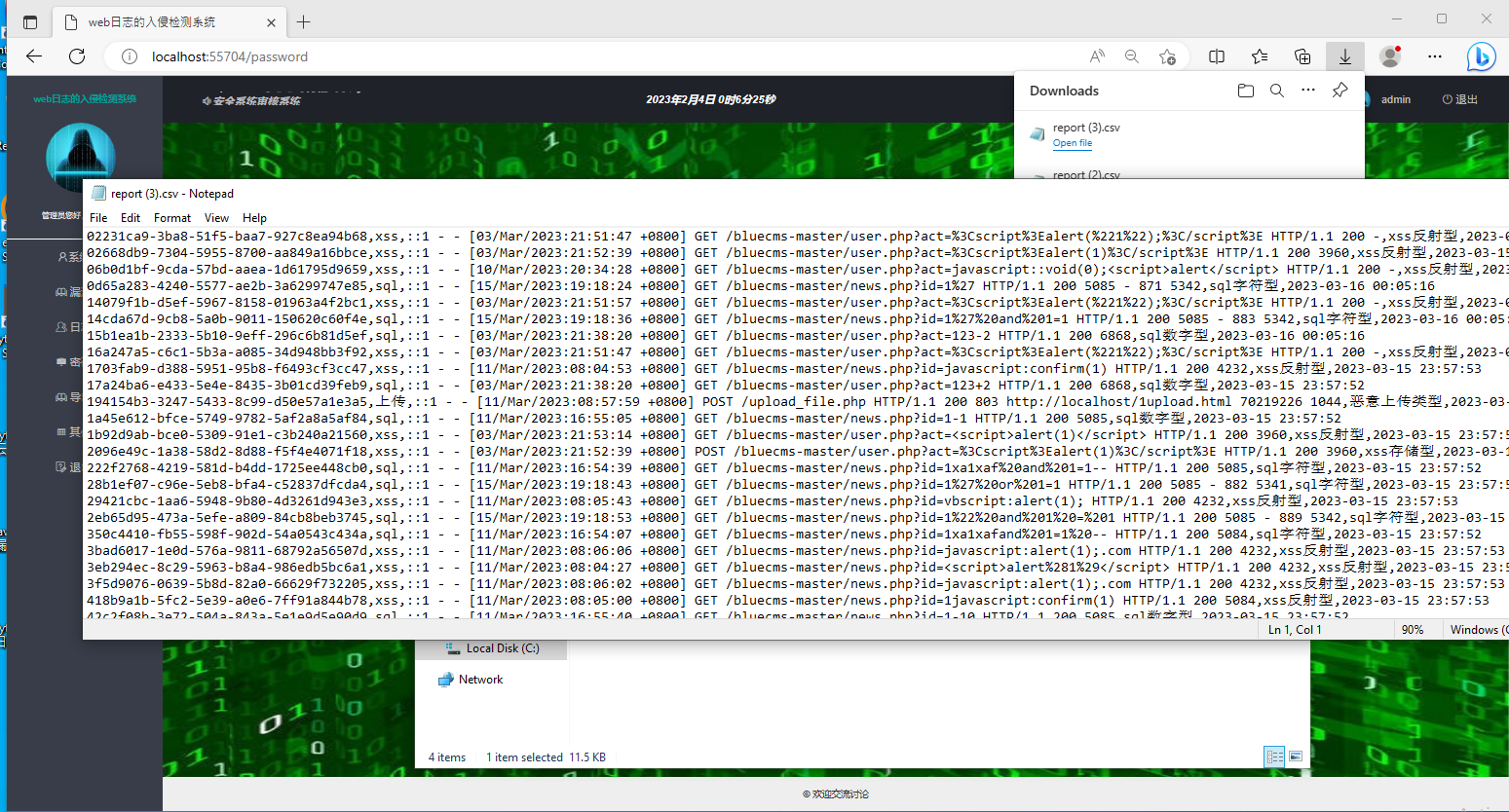Click the 90% zoom status in Notepad
The height and width of the screenshot is (812, 1509).
point(1413,630)
